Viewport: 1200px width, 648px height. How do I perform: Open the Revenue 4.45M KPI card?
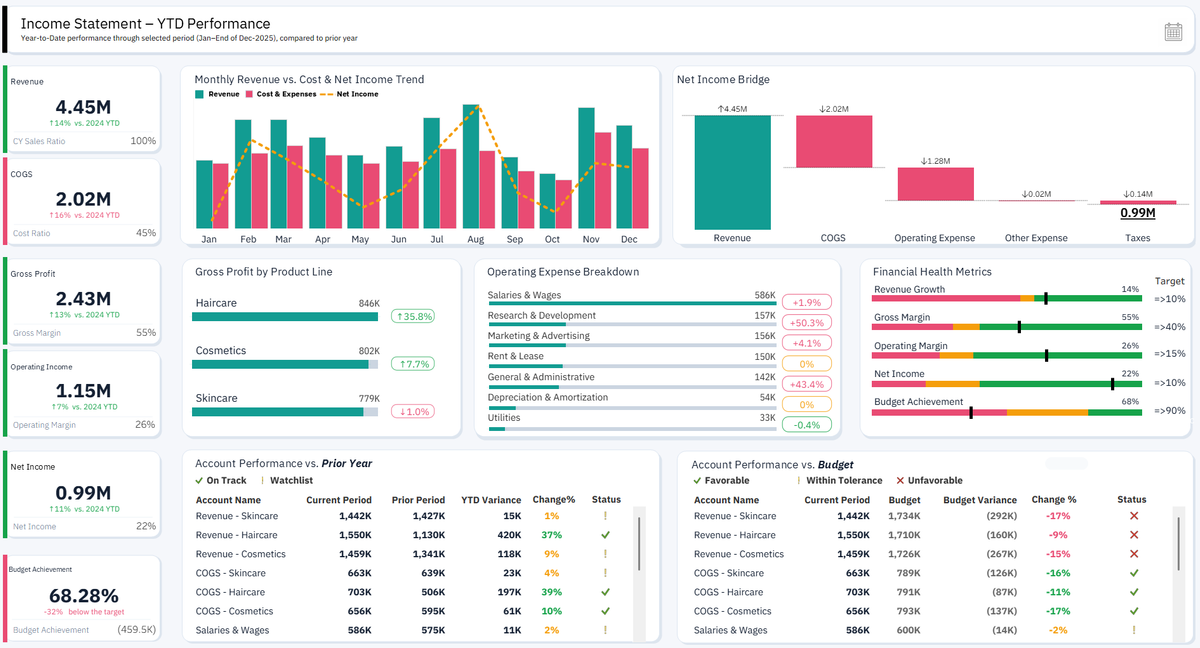[81, 109]
